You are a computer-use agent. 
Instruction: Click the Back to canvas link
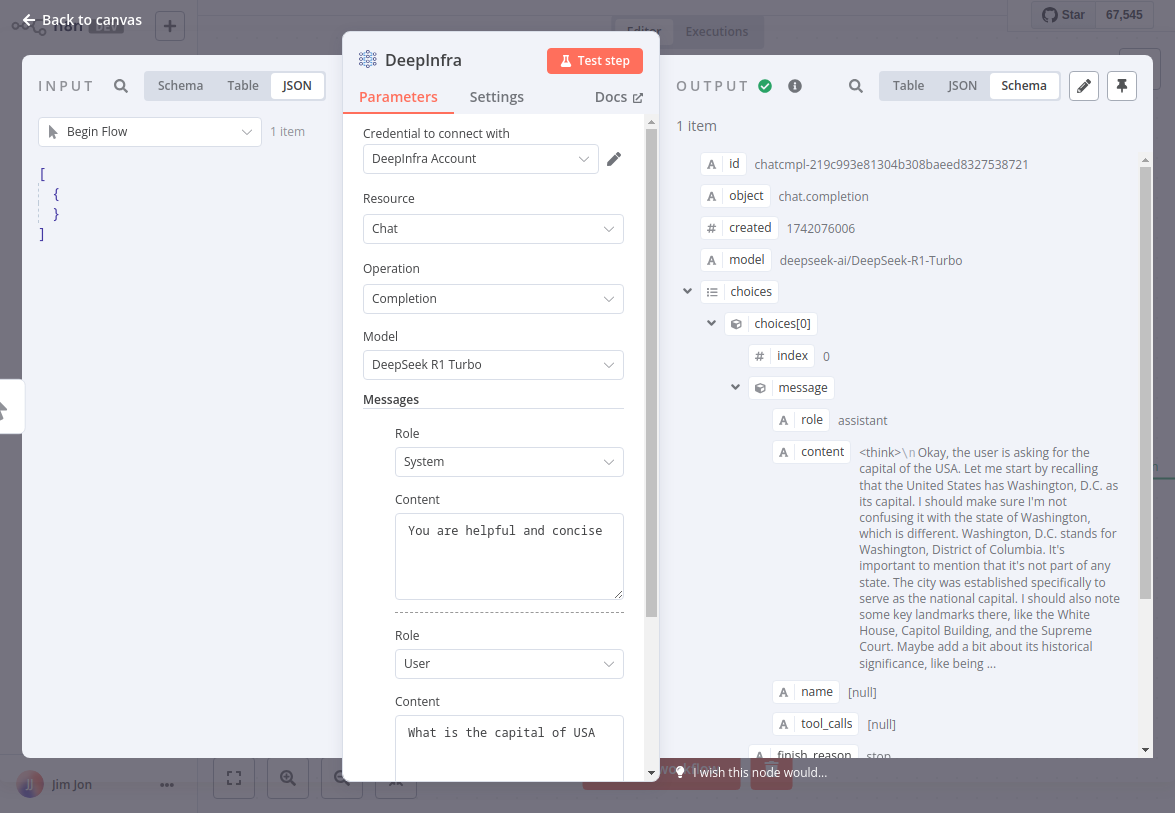(x=82, y=20)
